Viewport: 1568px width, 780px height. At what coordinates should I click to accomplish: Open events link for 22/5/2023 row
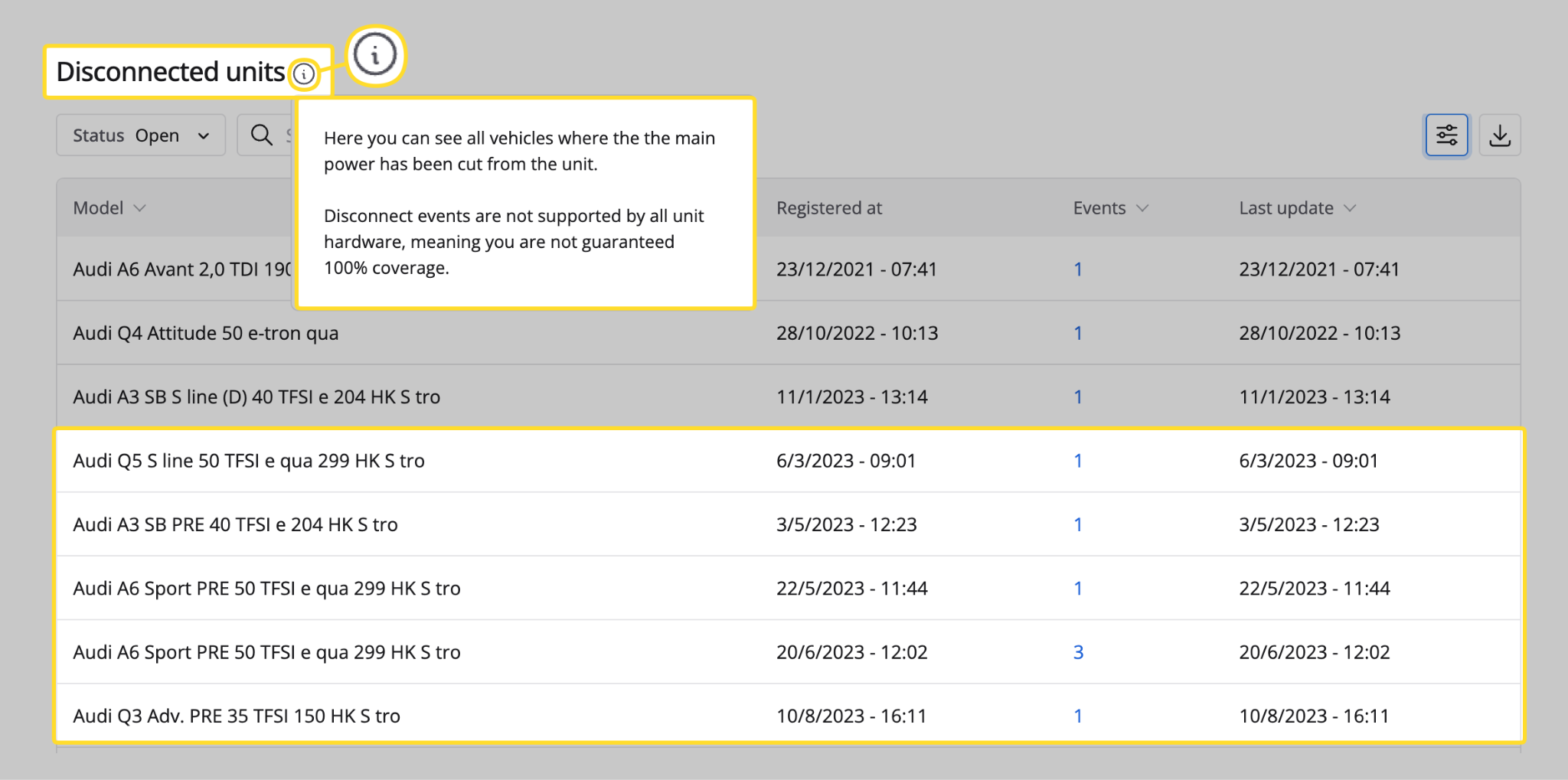1078,588
